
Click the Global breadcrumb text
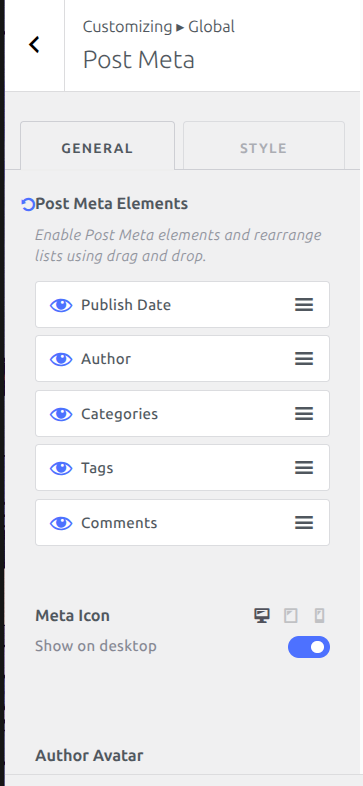tap(211, 26)
